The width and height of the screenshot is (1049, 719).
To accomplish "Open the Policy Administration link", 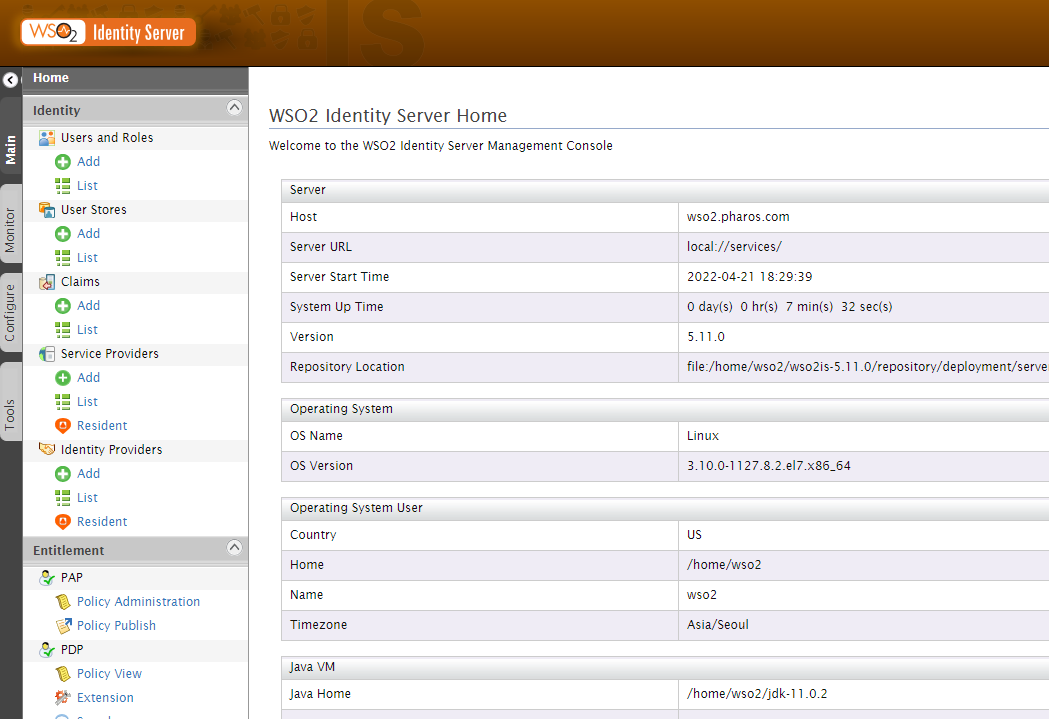I will [138, 602].
